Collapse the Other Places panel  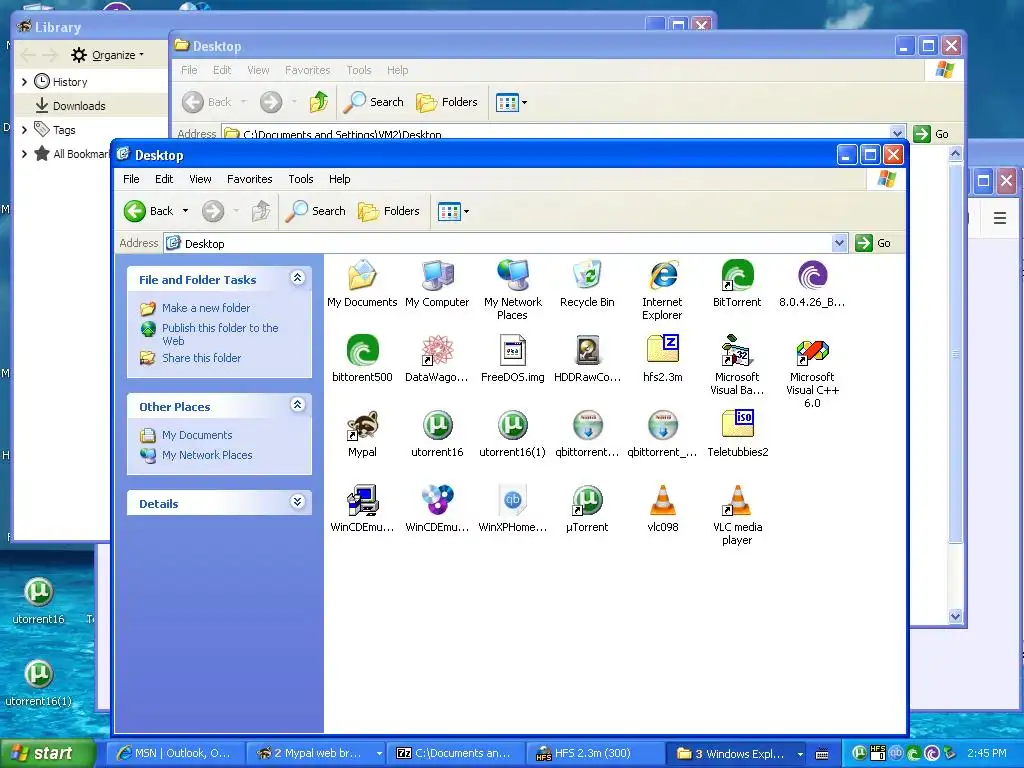(x=297, y=405)
